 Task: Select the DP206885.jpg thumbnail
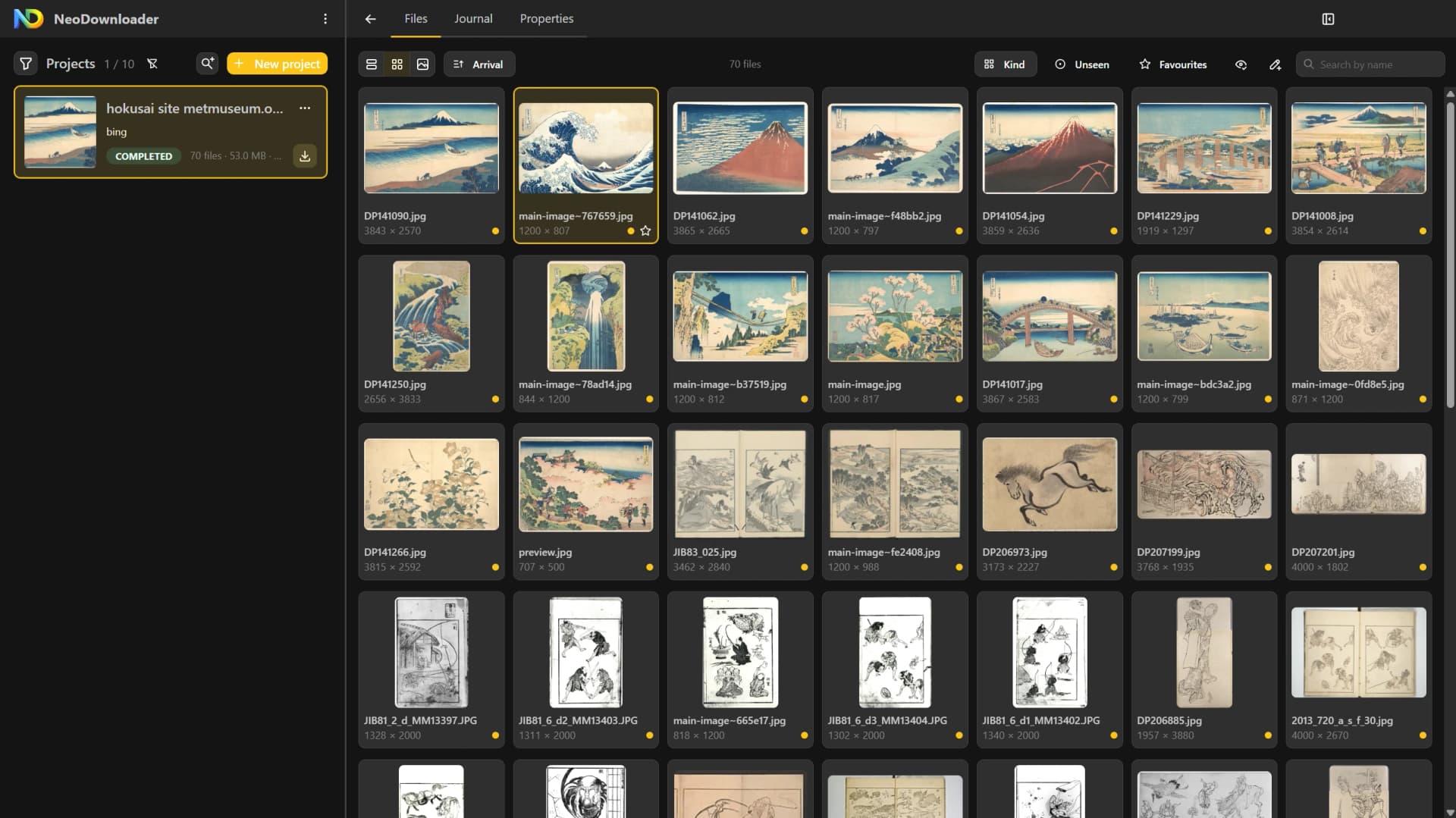(1204, 653)
